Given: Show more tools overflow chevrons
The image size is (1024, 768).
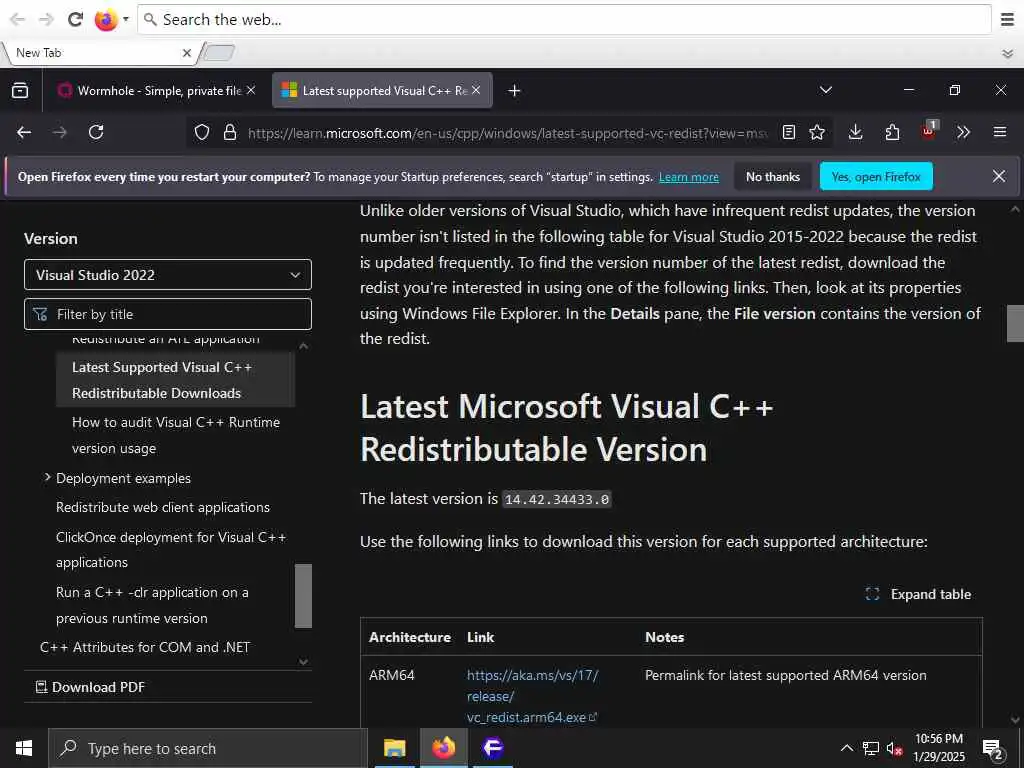Looking at the screenshot, I should [x=963, y=133].
